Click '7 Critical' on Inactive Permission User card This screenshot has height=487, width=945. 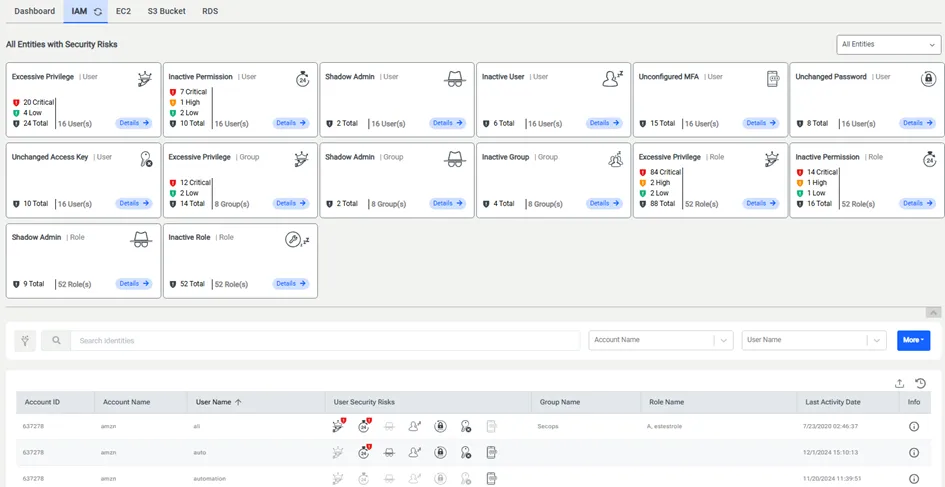tap(193, 92)
